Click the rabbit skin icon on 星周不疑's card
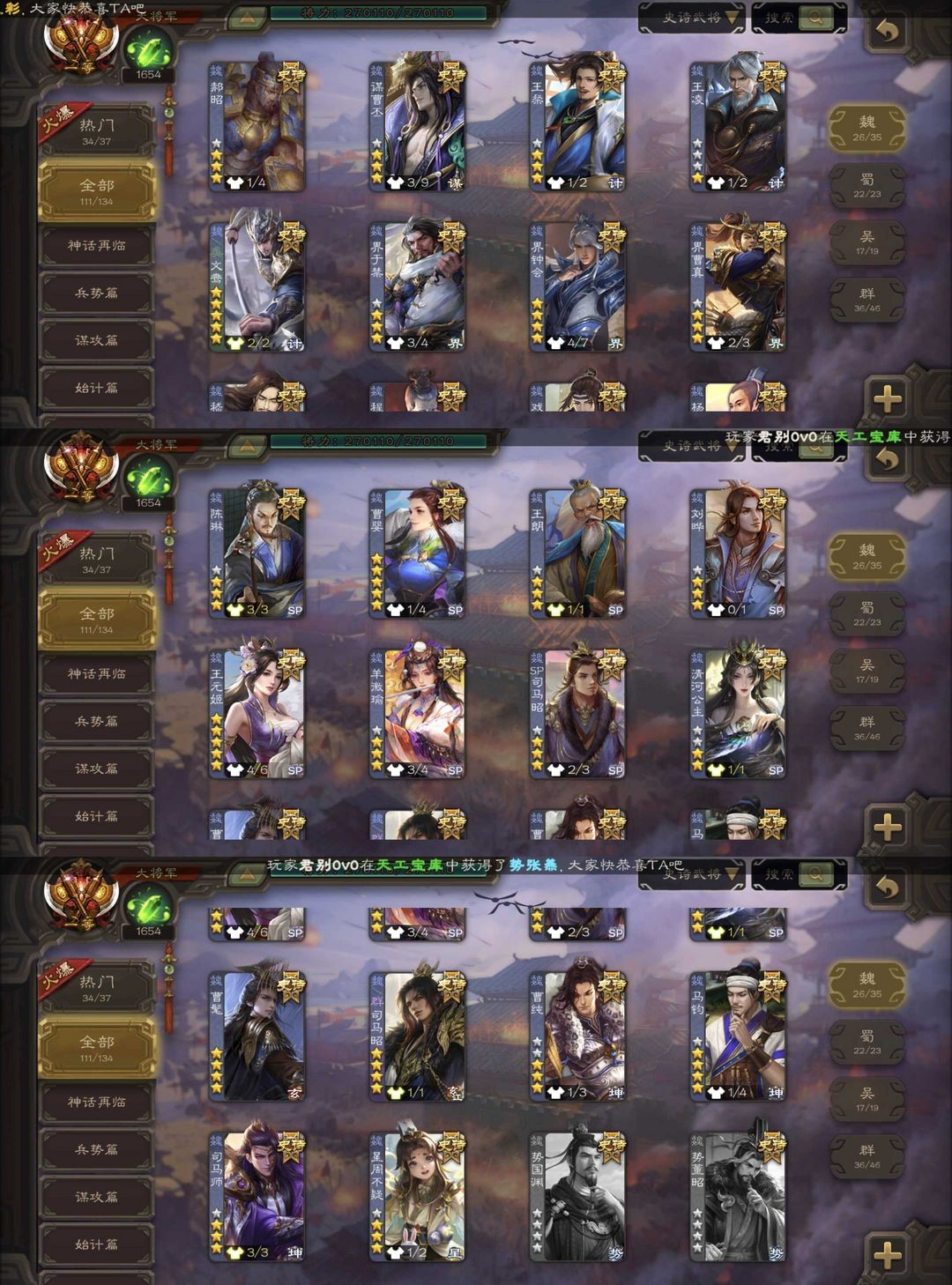The height and width of the screenshot is (1285, 952). pyautogui.click(x=395, y=1251)
